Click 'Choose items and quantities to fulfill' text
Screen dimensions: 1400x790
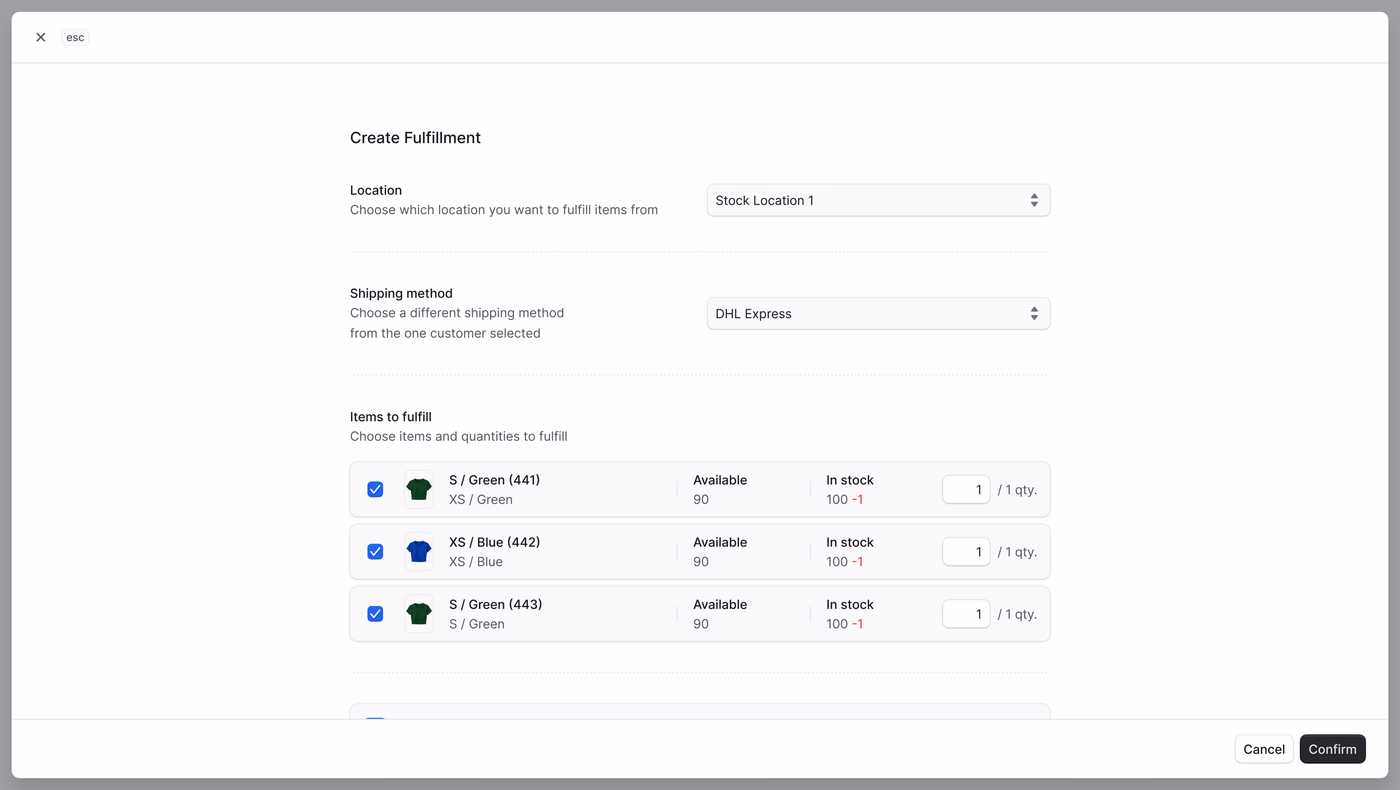(458, 436)
